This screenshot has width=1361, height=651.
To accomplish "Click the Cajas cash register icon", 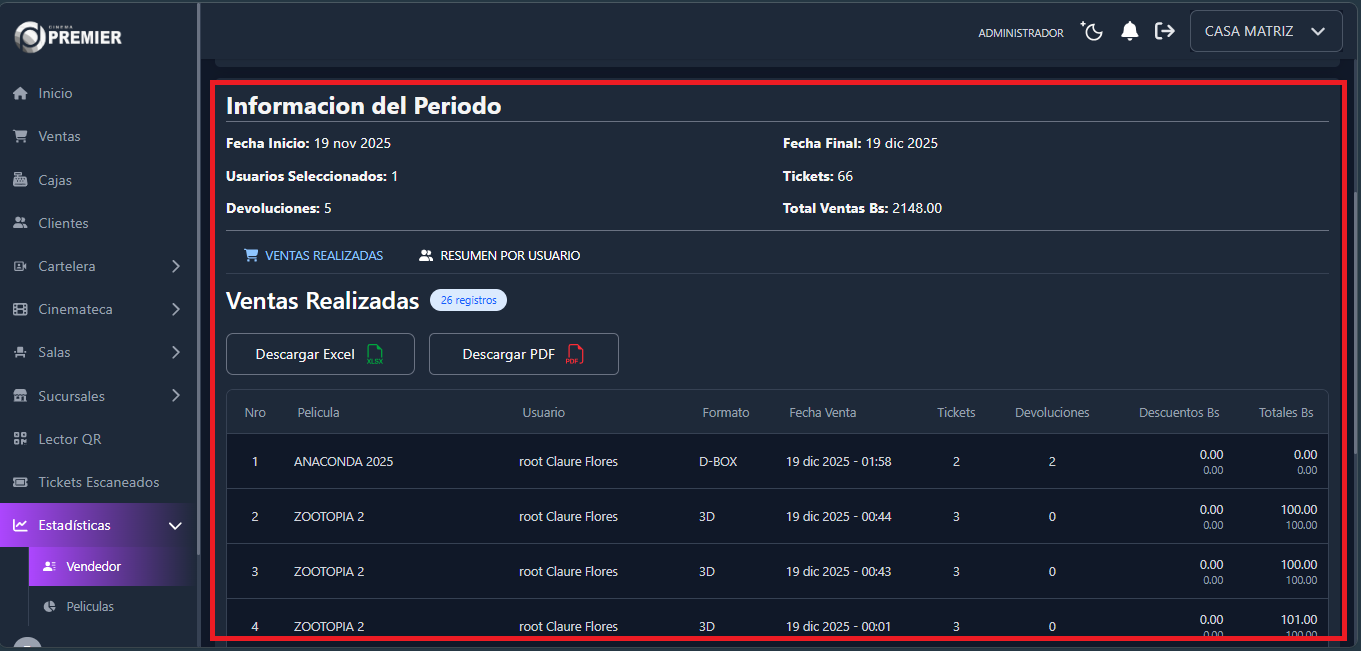I will tap(20, 180).
